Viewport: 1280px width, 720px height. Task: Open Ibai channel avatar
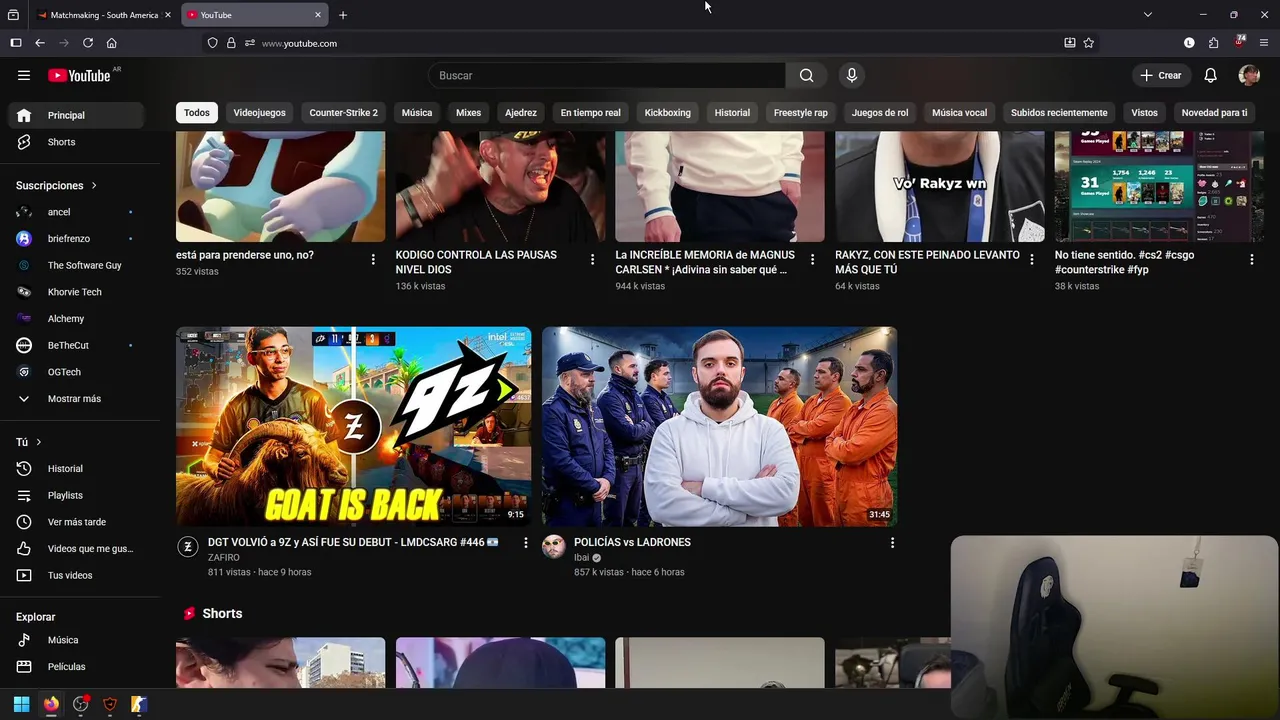point(553,546)
